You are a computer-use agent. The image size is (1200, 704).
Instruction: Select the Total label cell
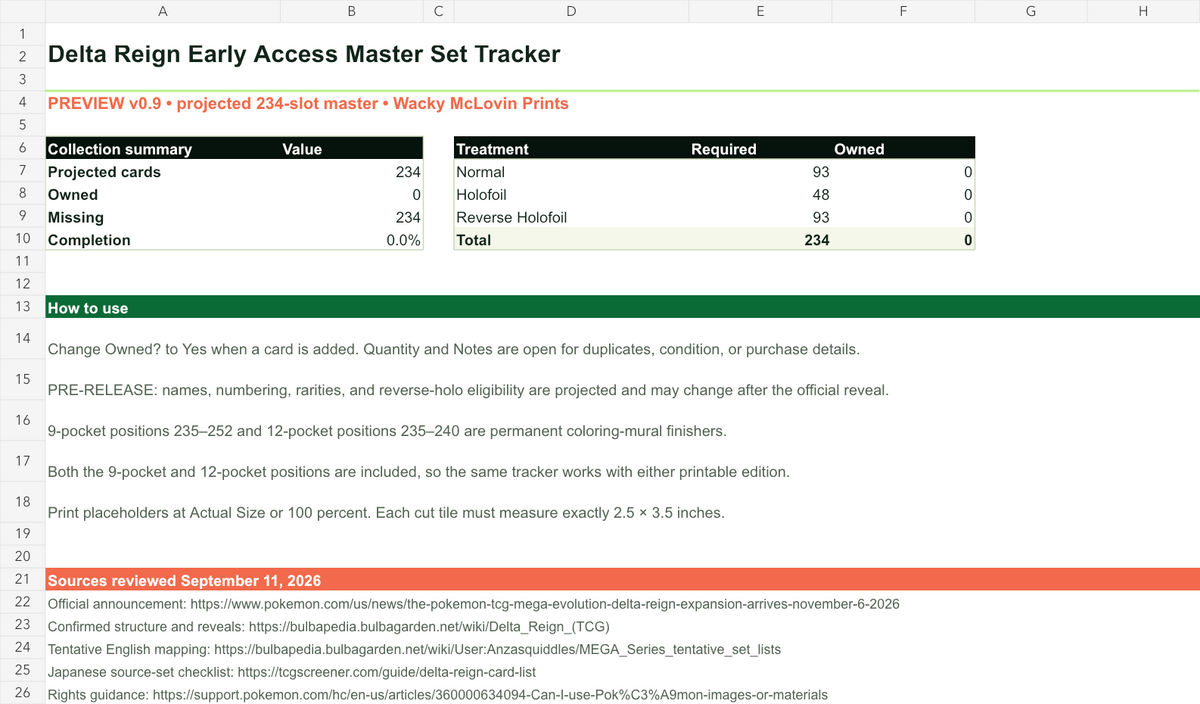coord(571,240)
